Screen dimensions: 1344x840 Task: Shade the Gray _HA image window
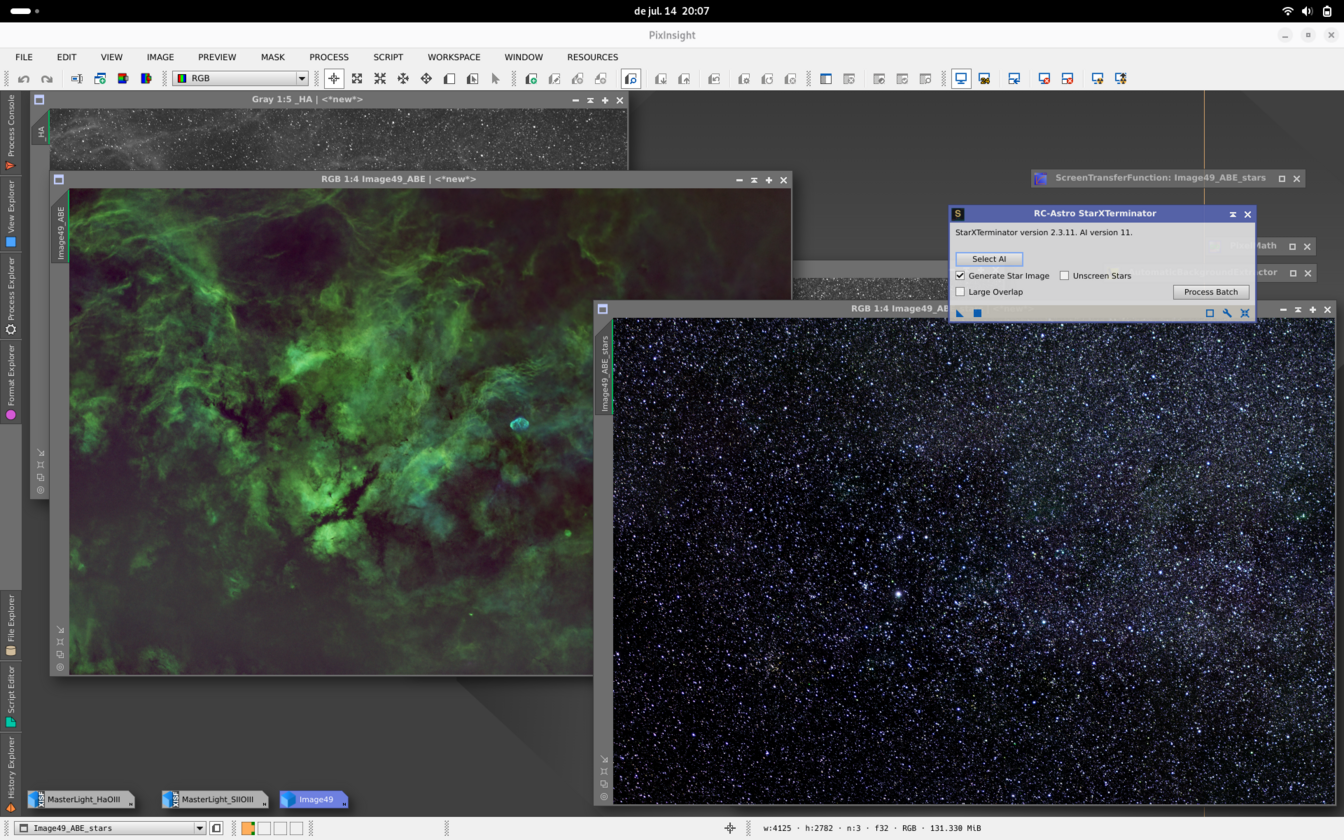pos(590,100)
